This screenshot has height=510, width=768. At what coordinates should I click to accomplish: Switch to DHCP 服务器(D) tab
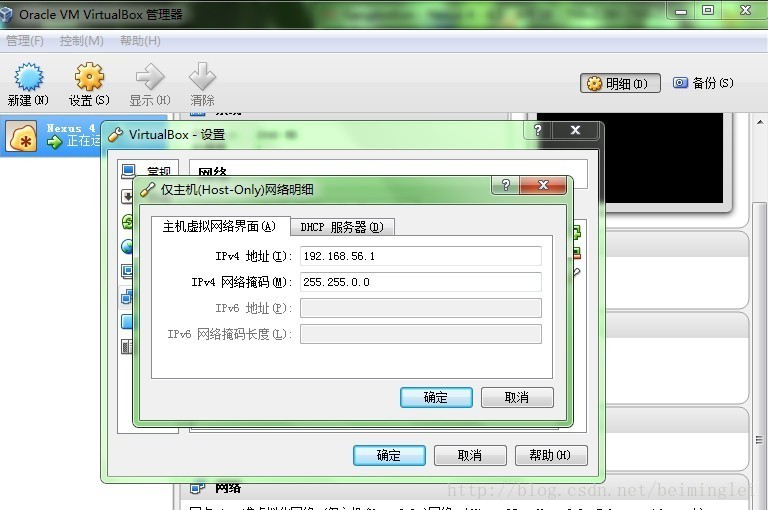click(x=342, y=227)
